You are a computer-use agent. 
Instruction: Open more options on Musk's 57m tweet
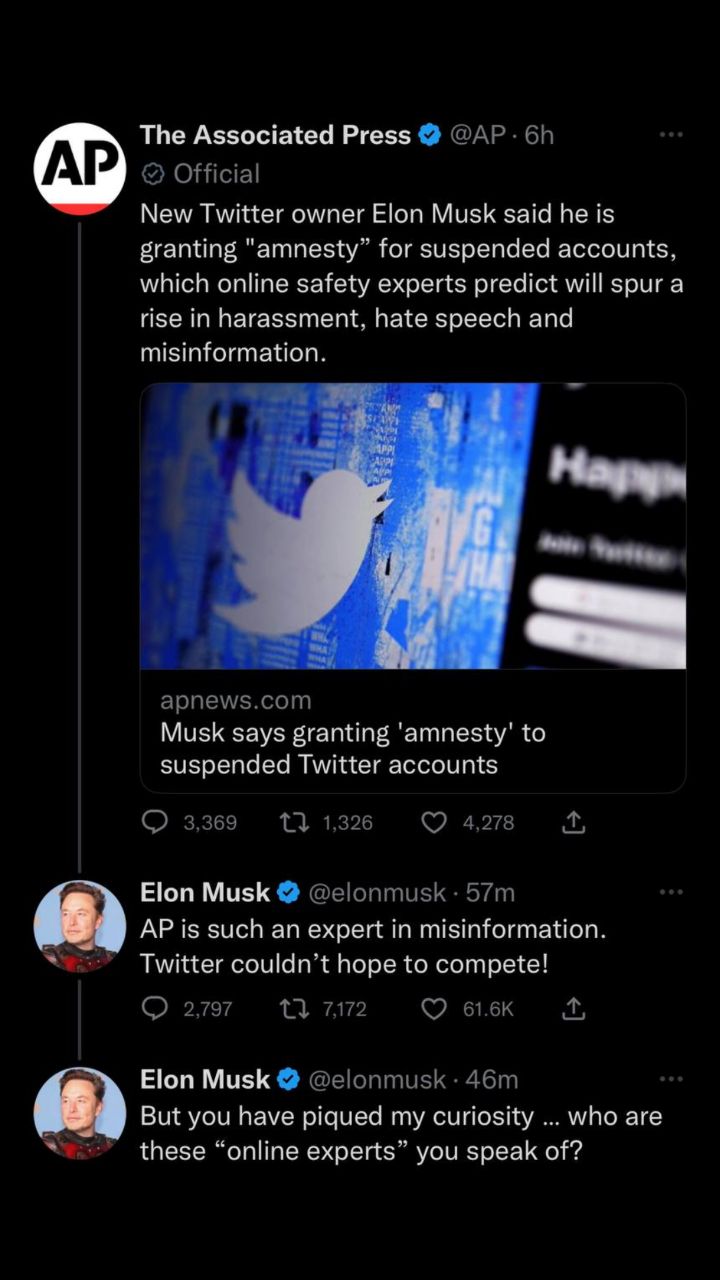(671, 891)
